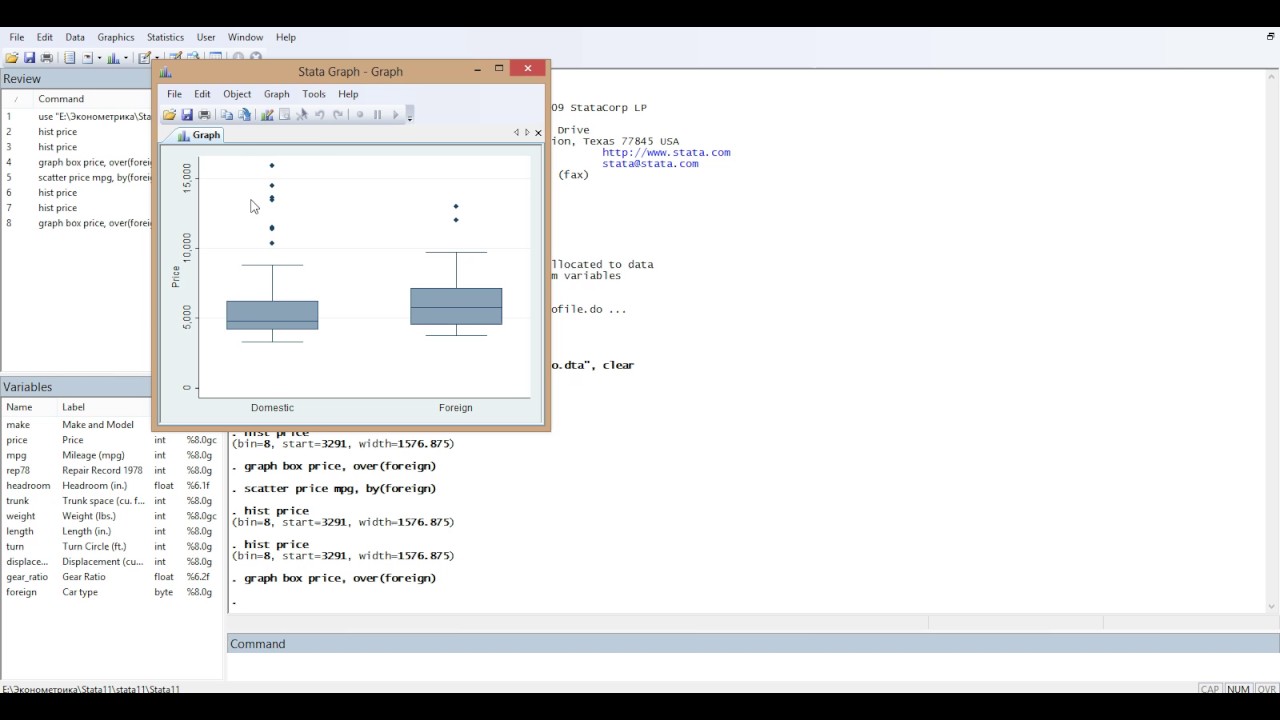Close the Graph tab with X
The image size is (1280, 720).
(x=538, y=133)
